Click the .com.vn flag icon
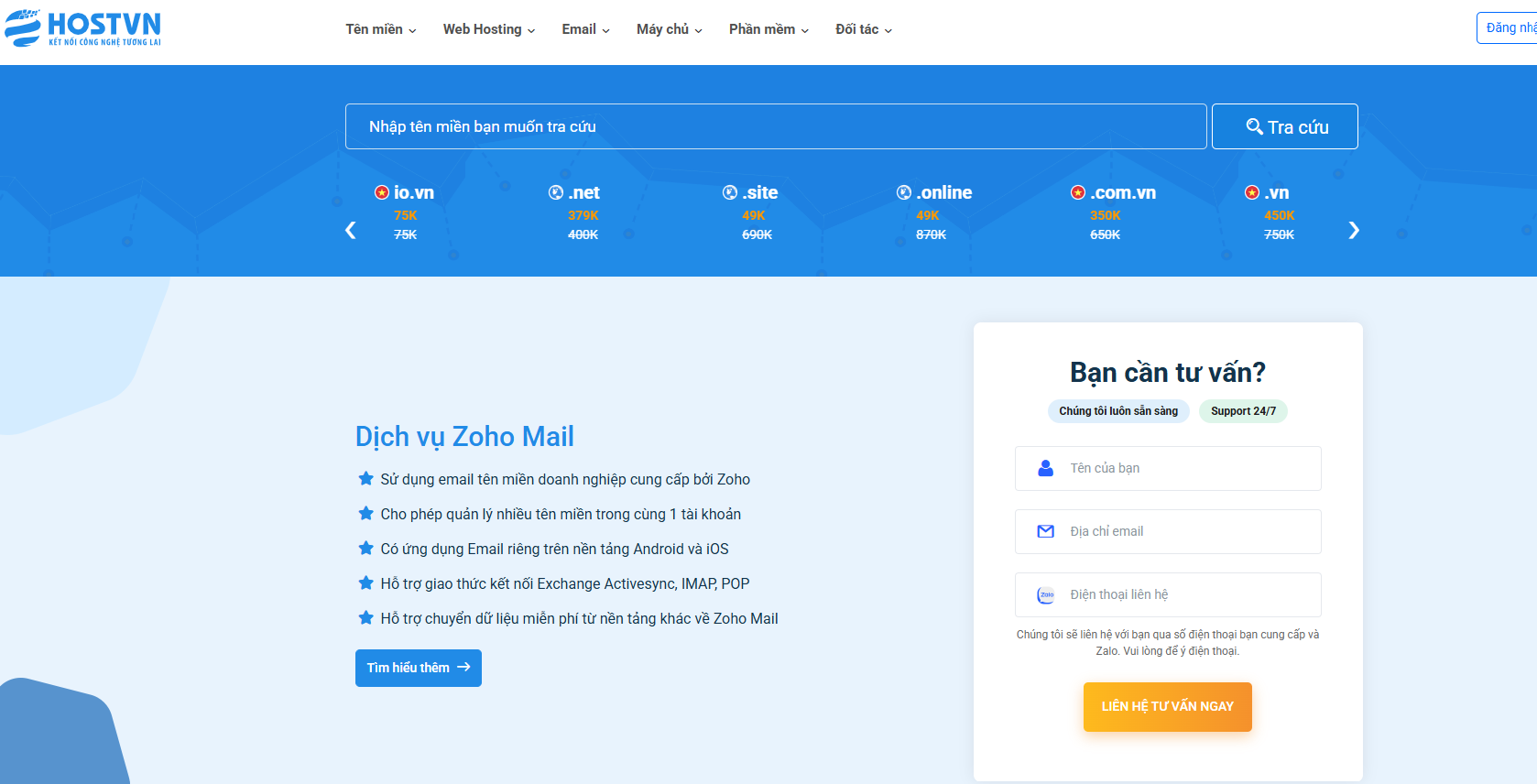The height and width of the screenshot is (784, 1537). pyautogui.click(x=1078, y=192)
